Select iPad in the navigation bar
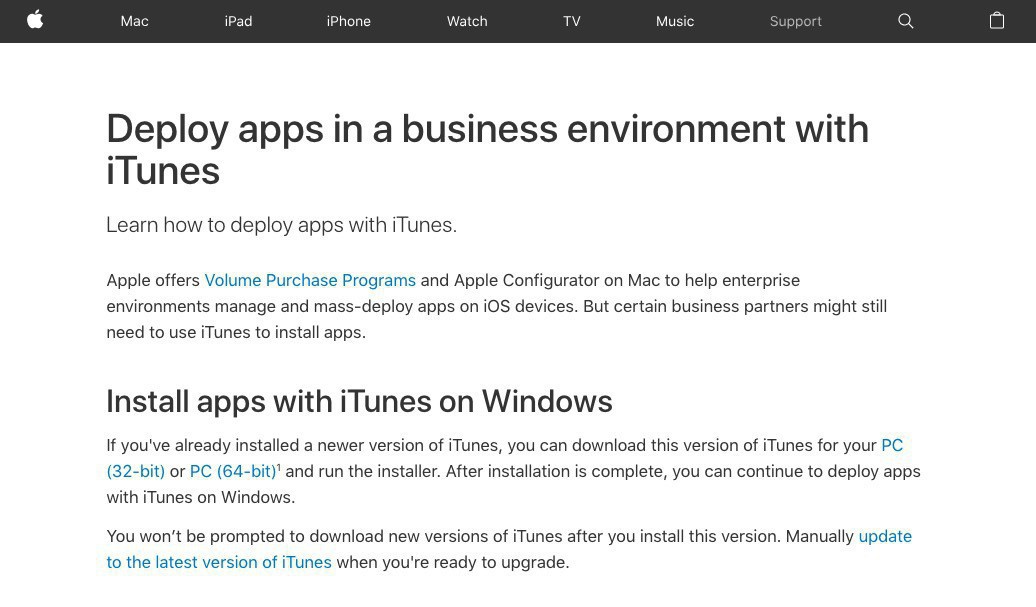The height and width of the screenshot is (607, 1036). tap(238, 21)
